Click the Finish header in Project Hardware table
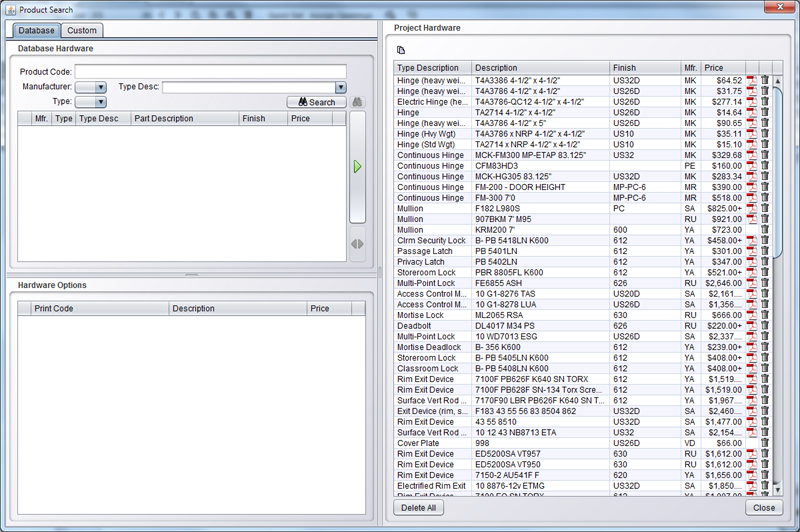This screenshot has width=800, height=532. pyautogui.click(x=645, y=68)
